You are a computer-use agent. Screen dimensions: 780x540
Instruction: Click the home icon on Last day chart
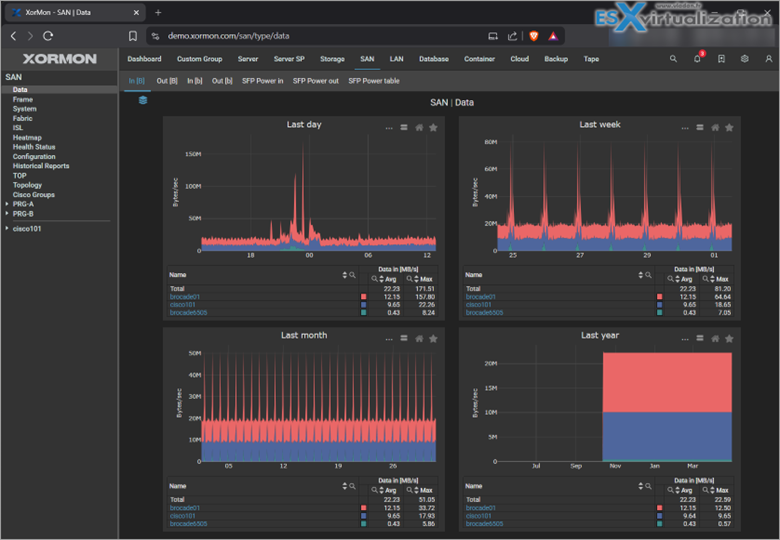click(419, 128)
